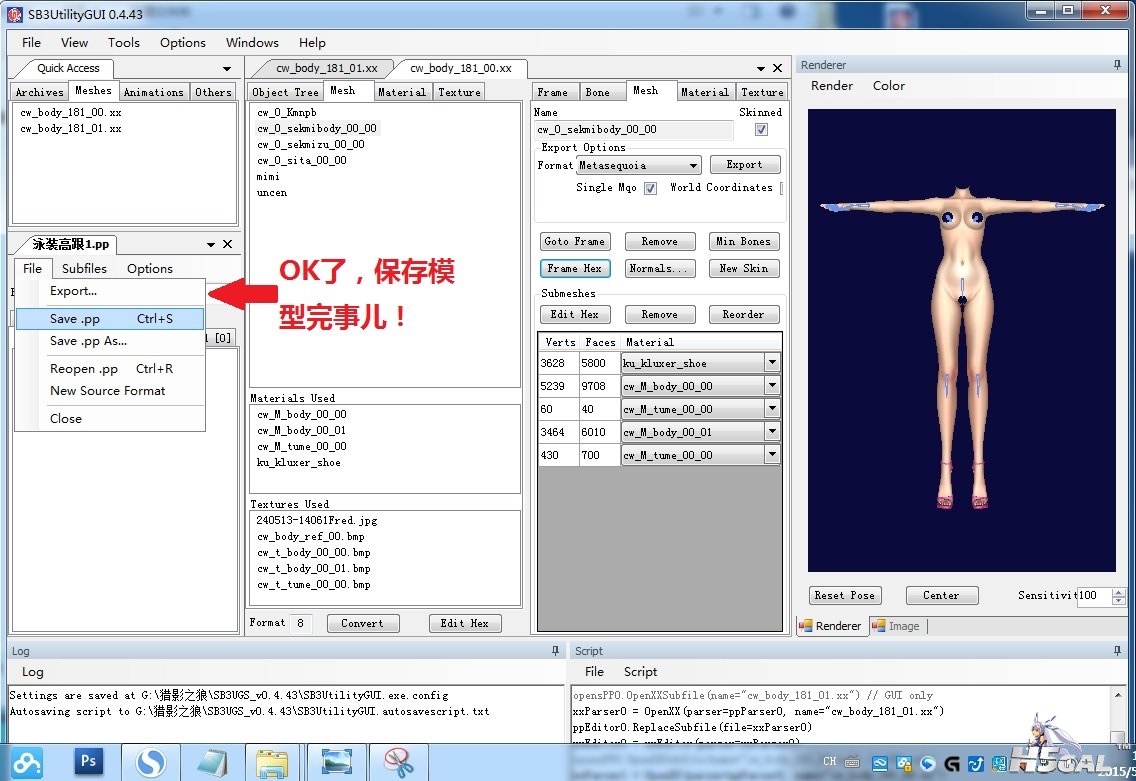Click the Format value field showing 8
The height and width of the screenshot is (781, 1136).
pos(301,623)
